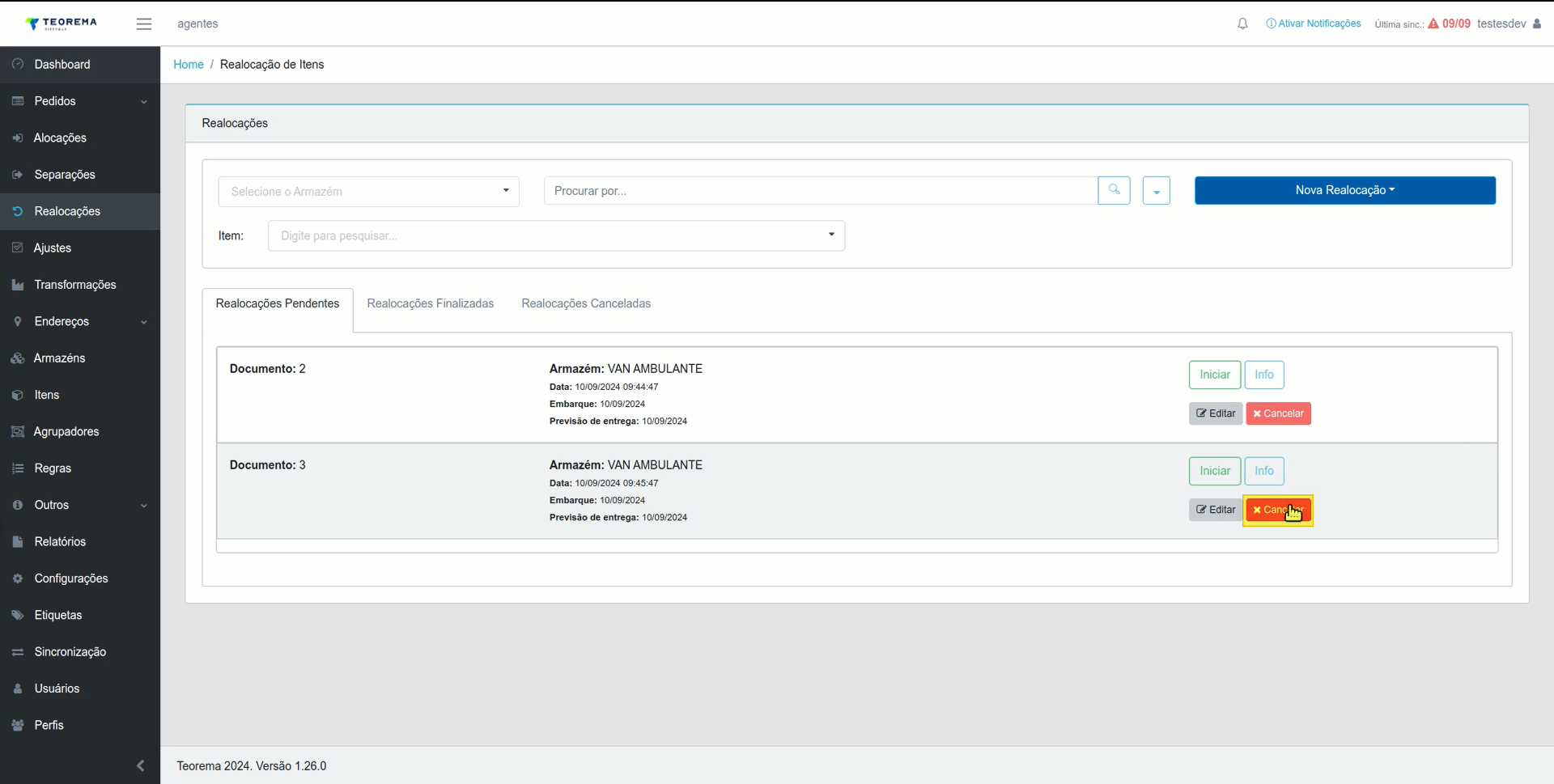
Task: Click the Etiquetas tag icon
Action: (x=18, y=615)
